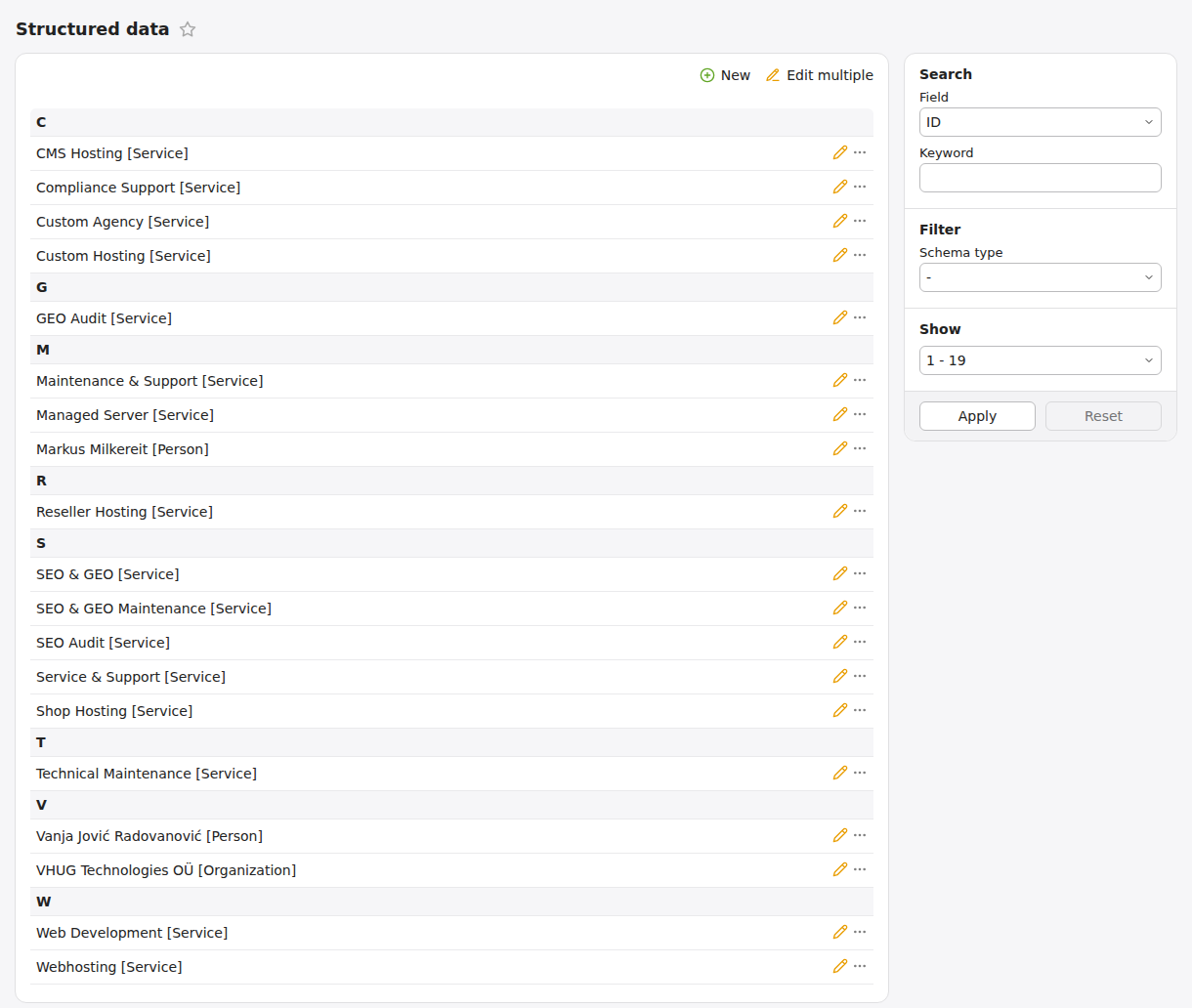The width and height of the screenshot is (1192, 1008).
Task: Edit VHUG Technologies OÜ with pencil icon
Action: (x=840, y=869)
